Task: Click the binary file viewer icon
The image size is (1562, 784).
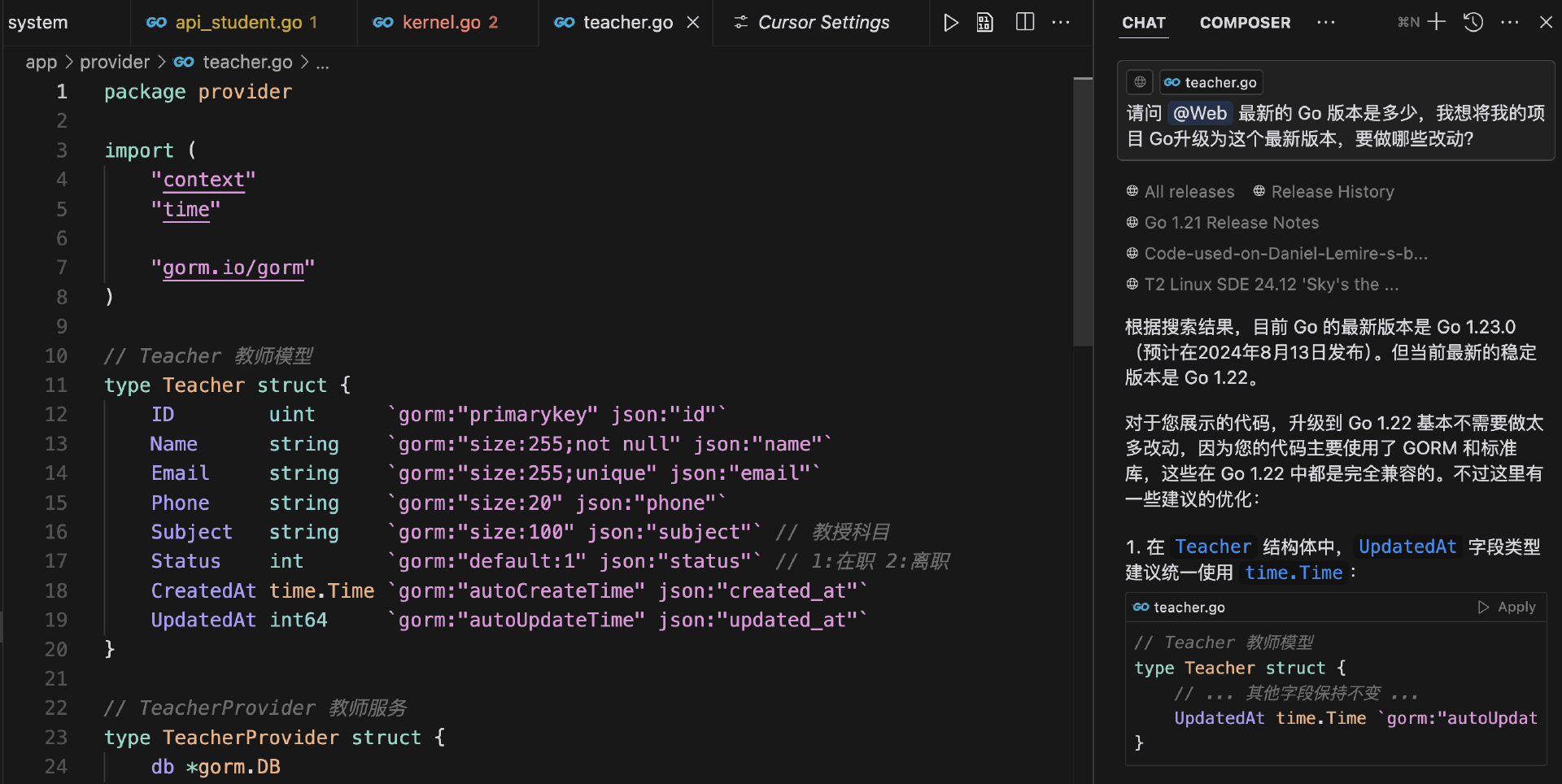Action: pos(985,23)
